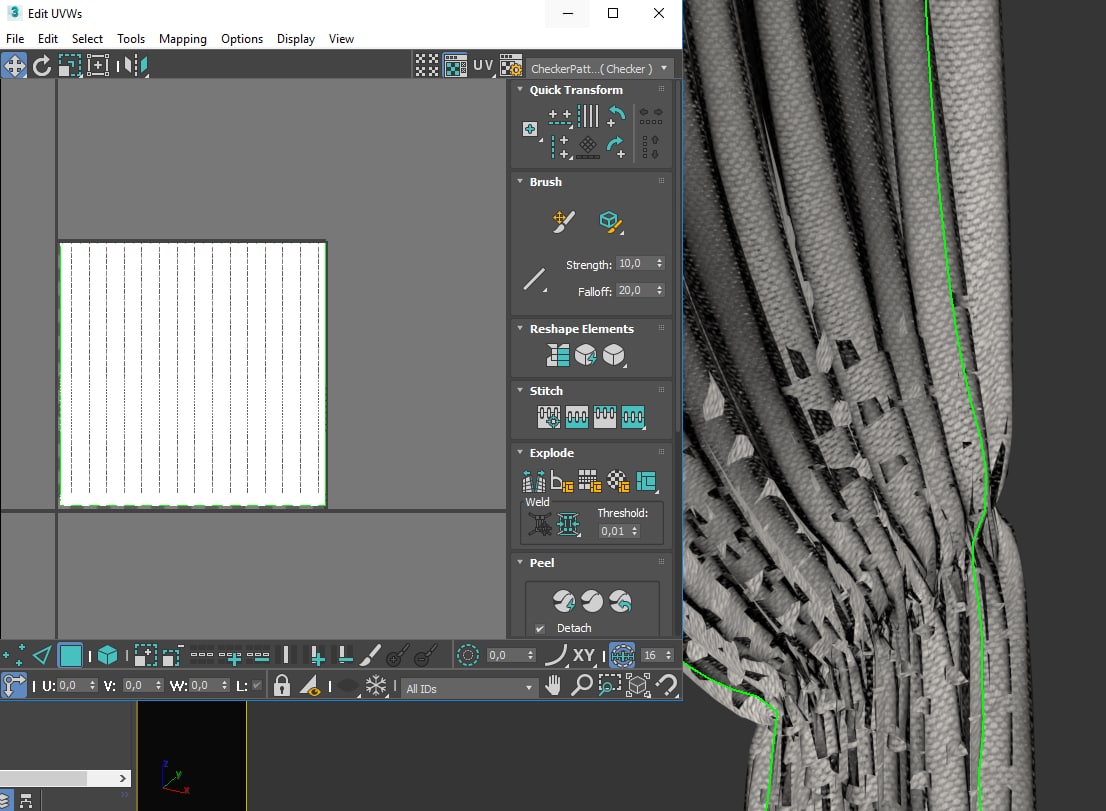The height and width of the screenshot is (811, 1106).
Task: Open the Tools menu
Action: coord(131,39)
